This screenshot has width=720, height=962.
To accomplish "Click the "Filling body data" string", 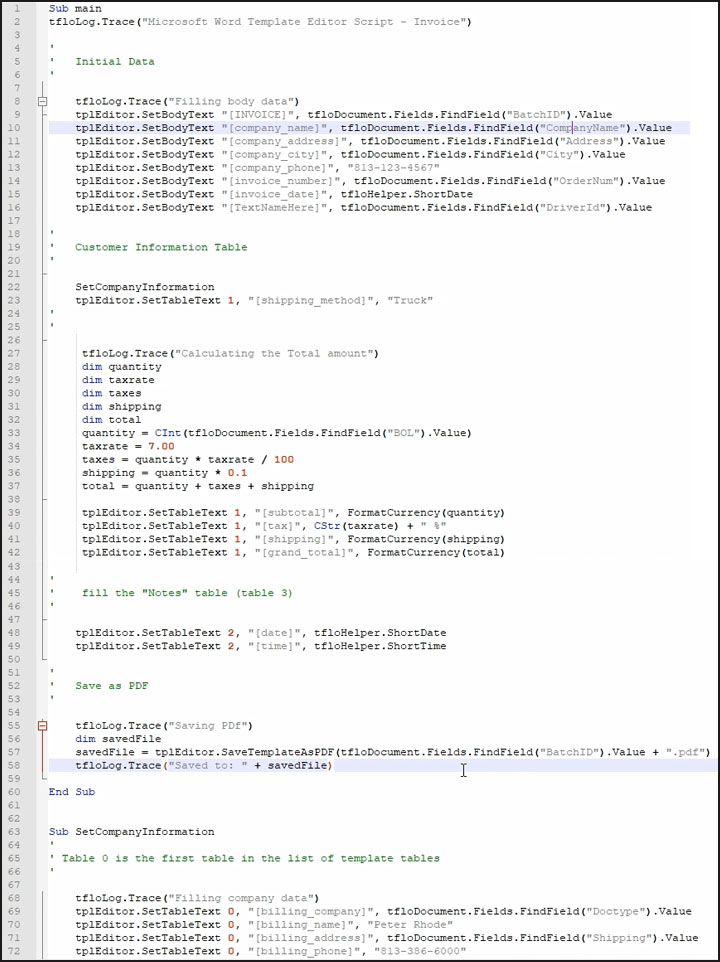I will [234, 101].
